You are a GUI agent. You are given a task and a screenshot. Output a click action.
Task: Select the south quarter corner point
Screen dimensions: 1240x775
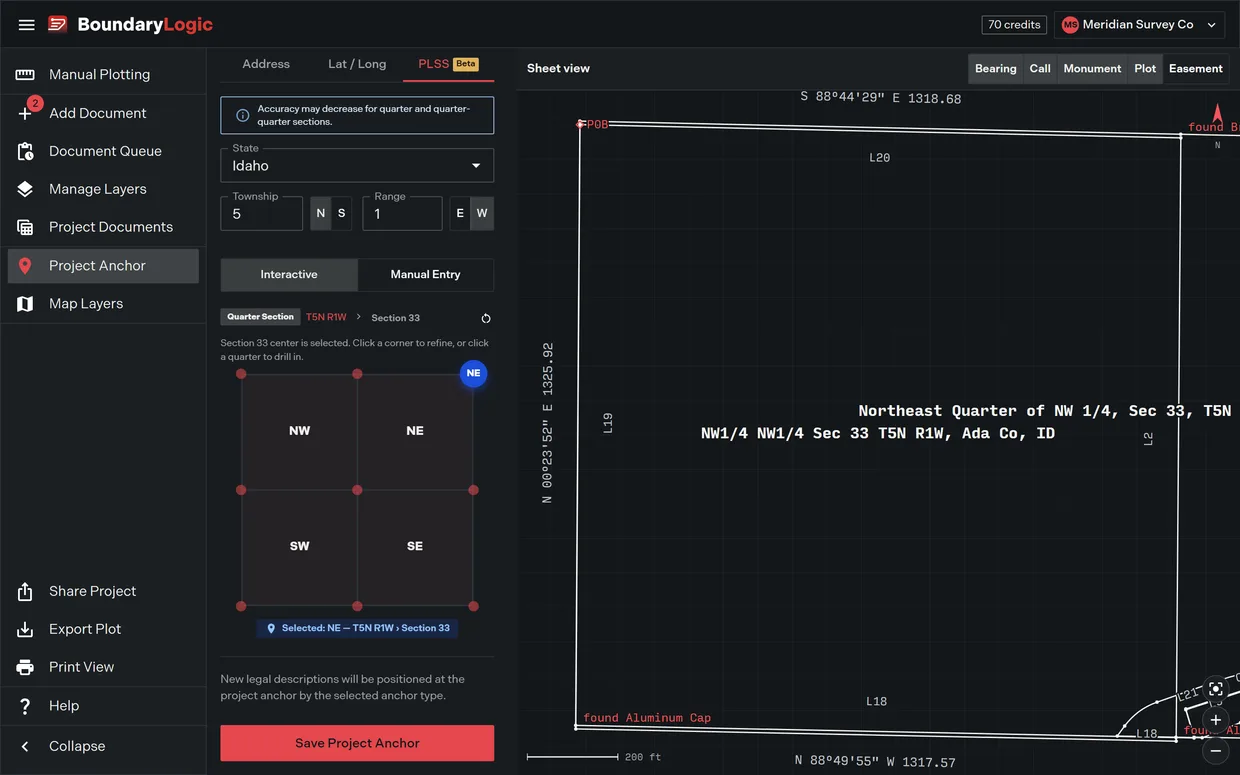pos(357,606)
